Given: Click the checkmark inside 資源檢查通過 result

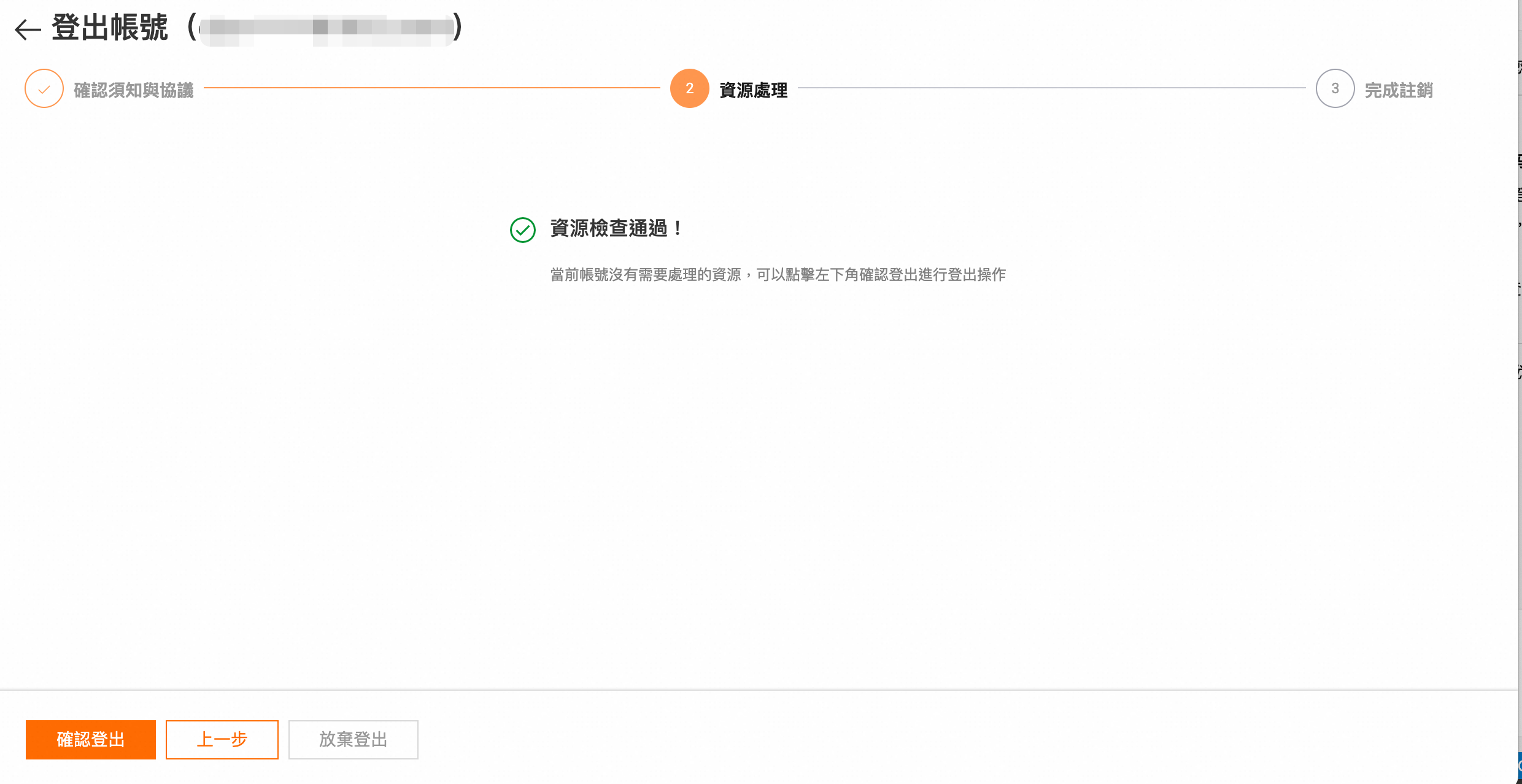Looking at the screenshot, I should (522, 230).
